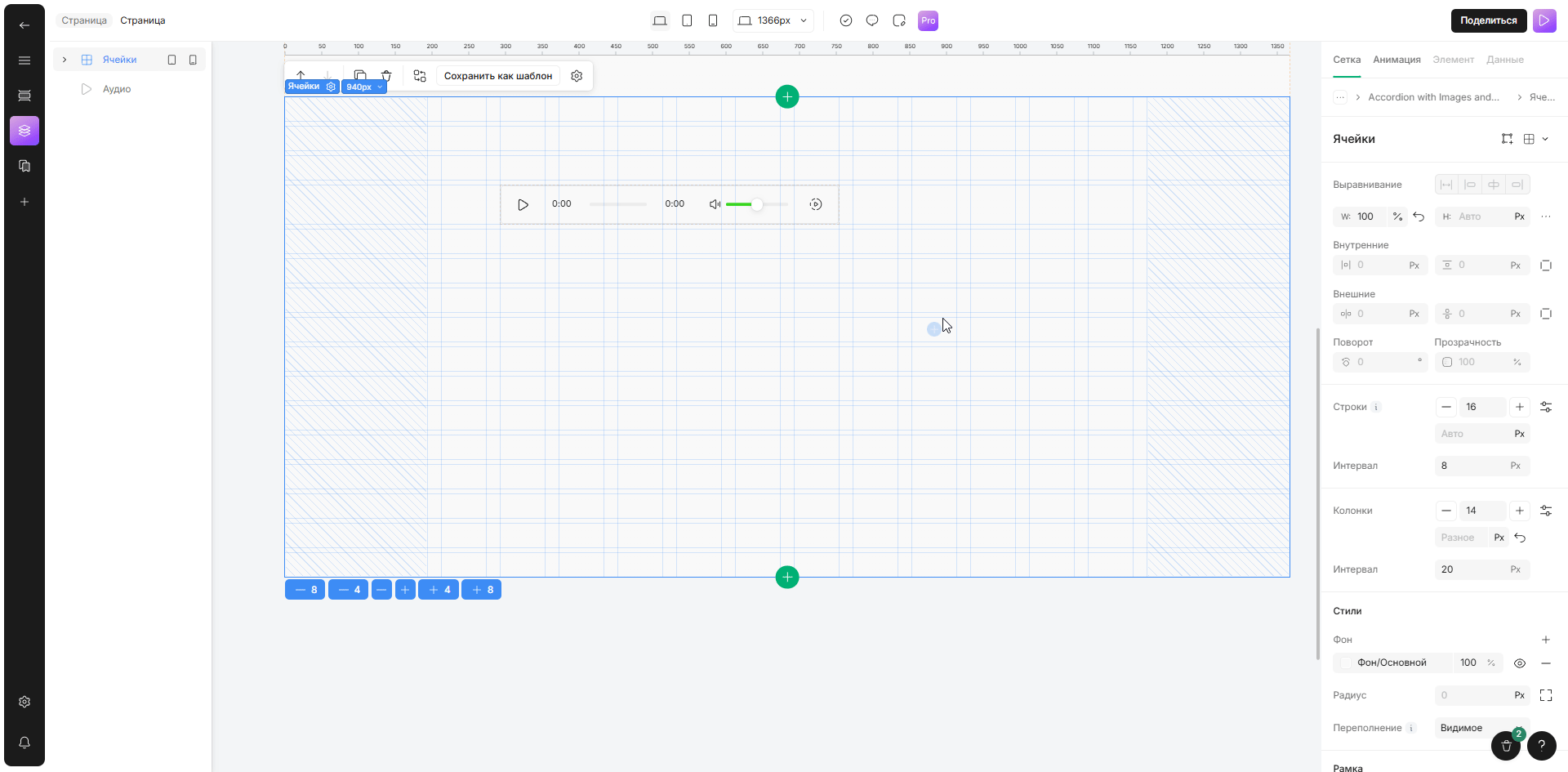1568x772 pixels.
Task: Click the trash icon in block toolbar
Action: pos(386,76)
